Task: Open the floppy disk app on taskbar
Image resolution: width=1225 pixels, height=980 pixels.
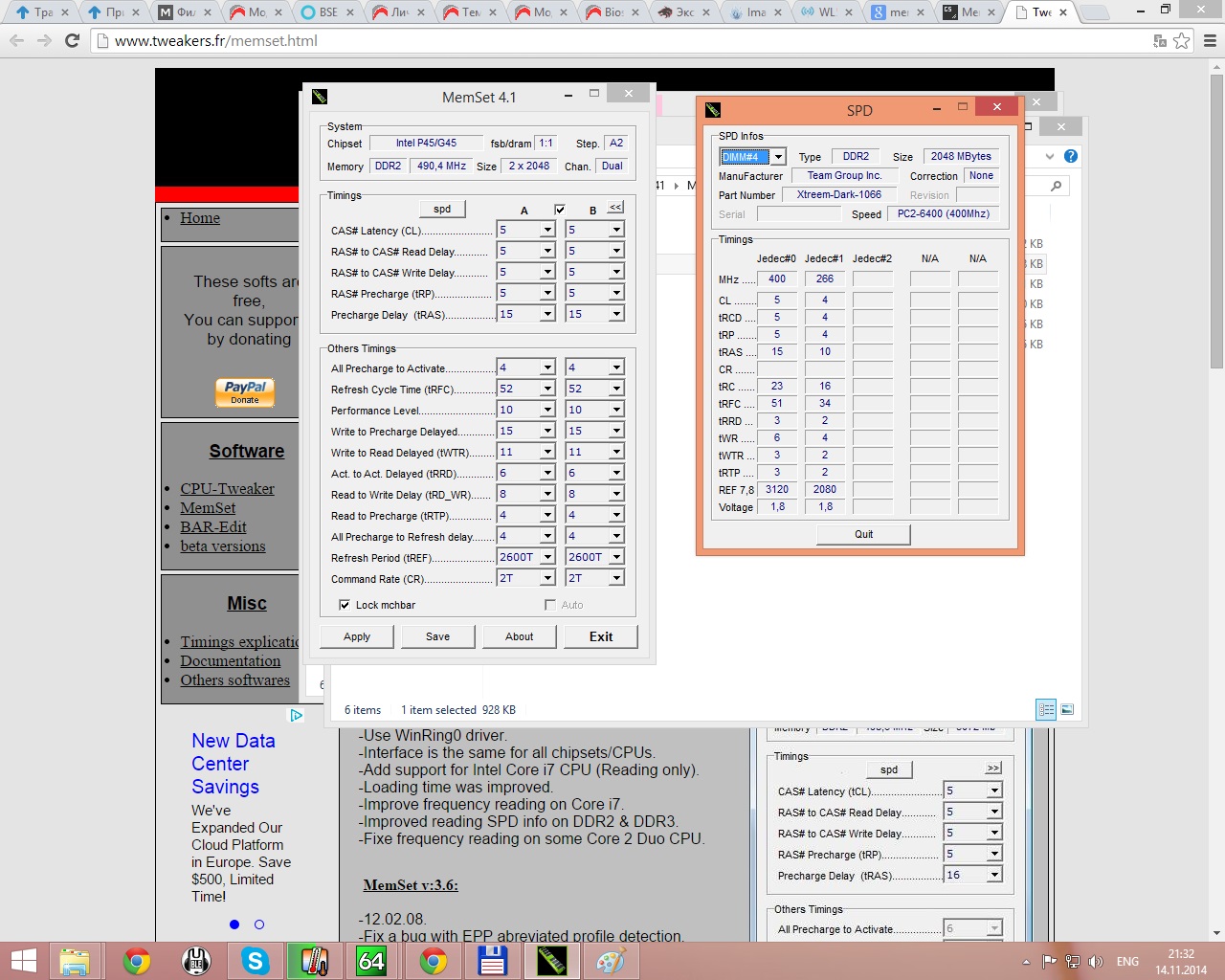Action: click(493, 961)
